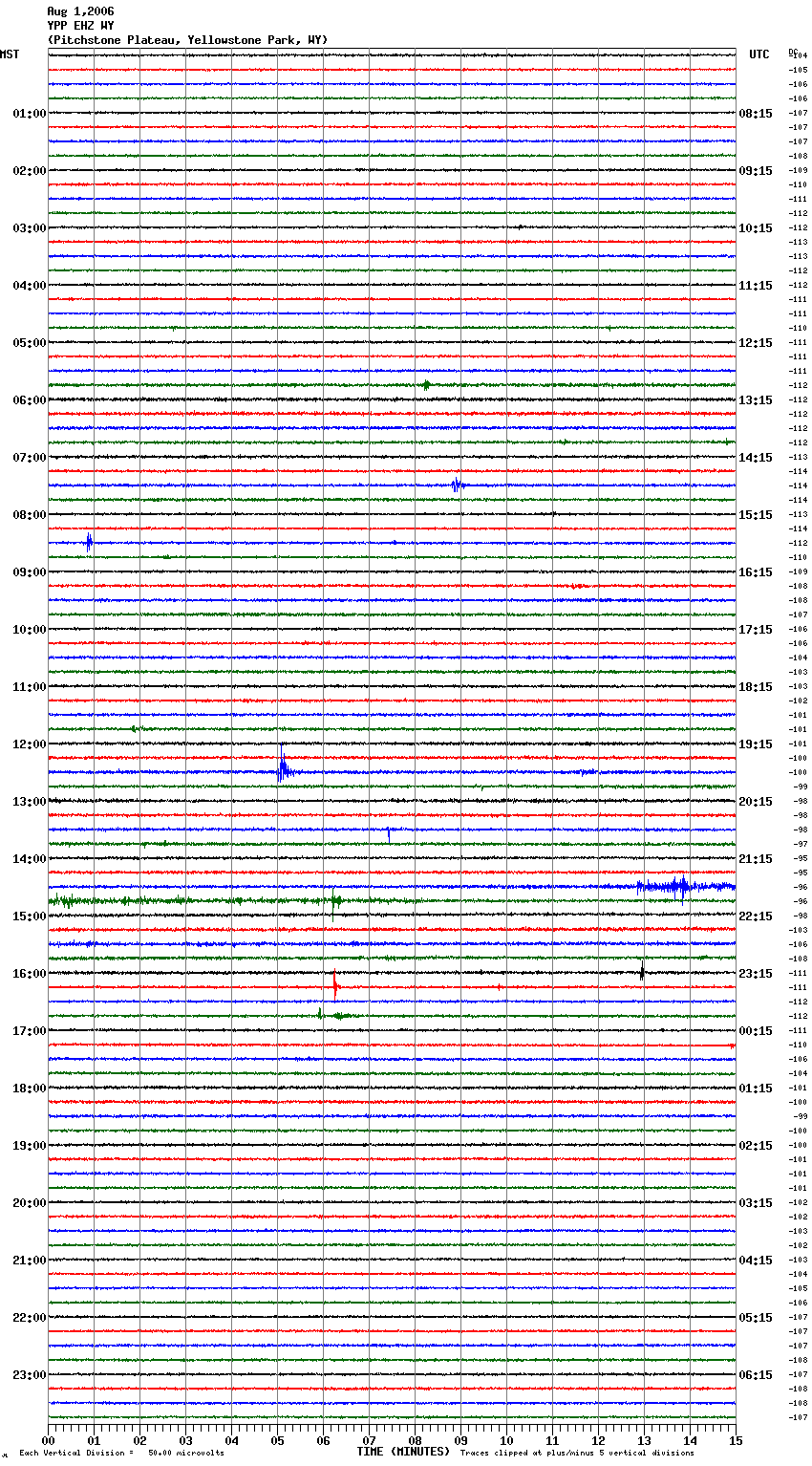
Task: Select the 21:00 MST hour label
Action: pyautogui.click(x=30, y=1261)
